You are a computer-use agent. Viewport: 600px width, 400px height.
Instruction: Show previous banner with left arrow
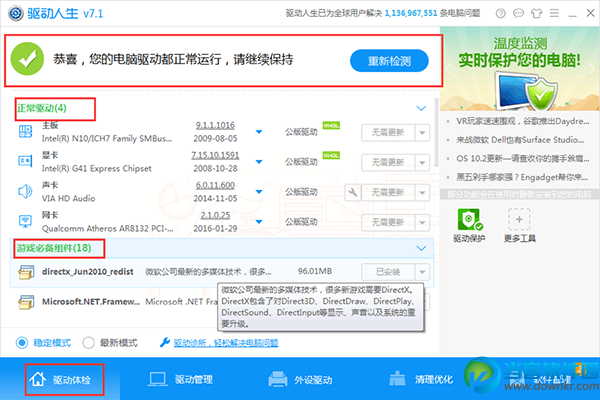click(448, 69)
